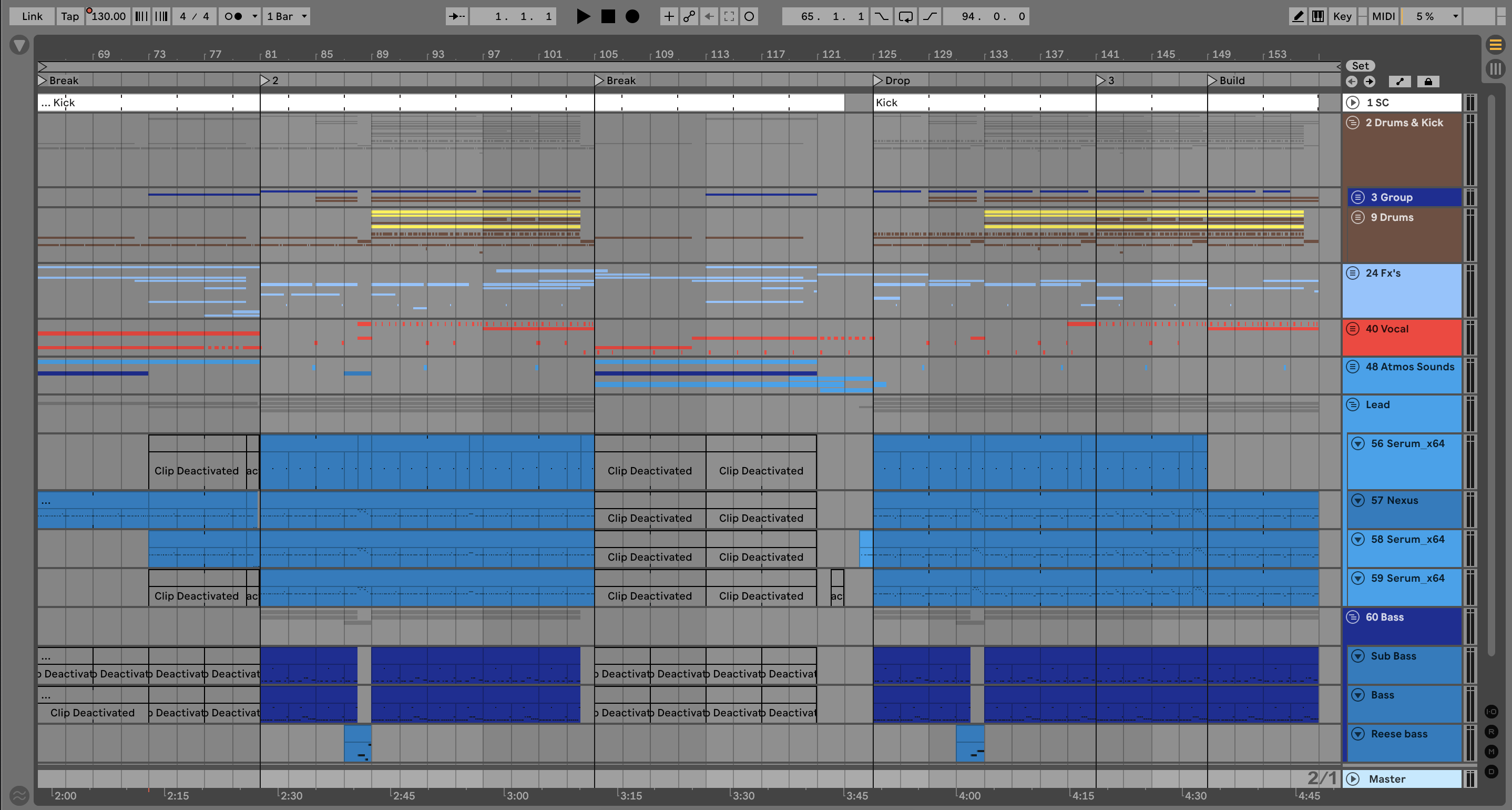Open quantization menu showing 1 Bar
Image resolution: width=1512 pixels, height=810 pixels.
tap(287, 16)
